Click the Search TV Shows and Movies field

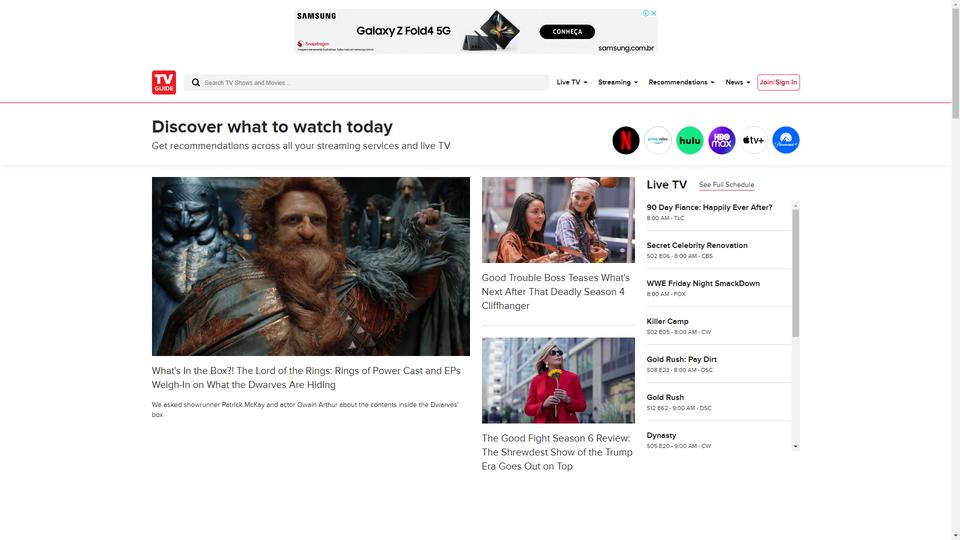pyautogui.click(x=366, y=83)
